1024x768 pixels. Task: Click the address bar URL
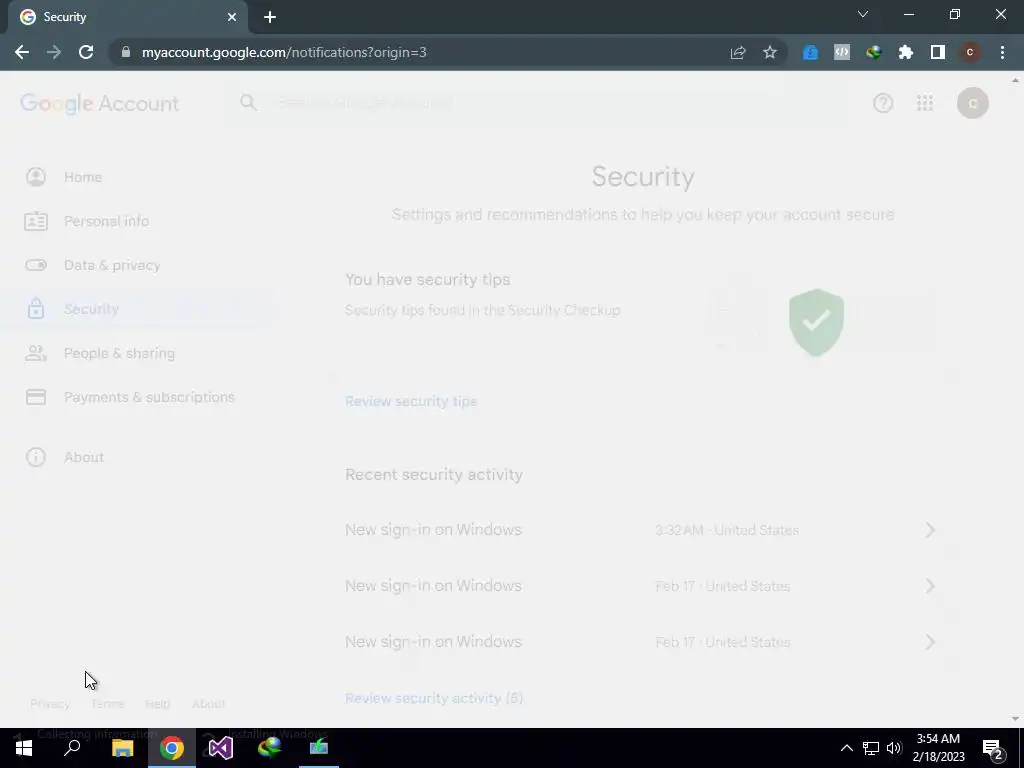pos(284,52)
